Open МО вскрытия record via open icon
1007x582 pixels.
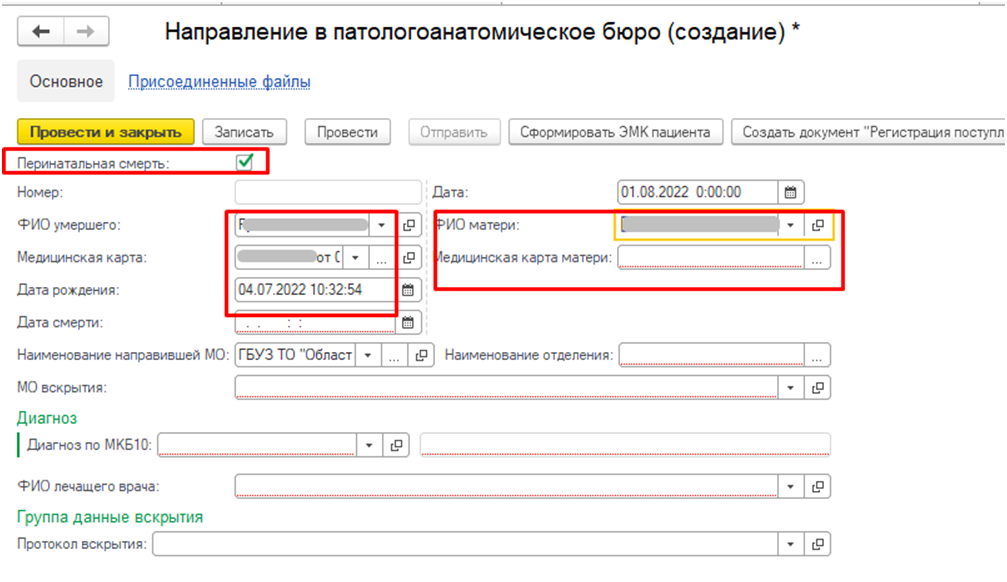click(819, 387)
